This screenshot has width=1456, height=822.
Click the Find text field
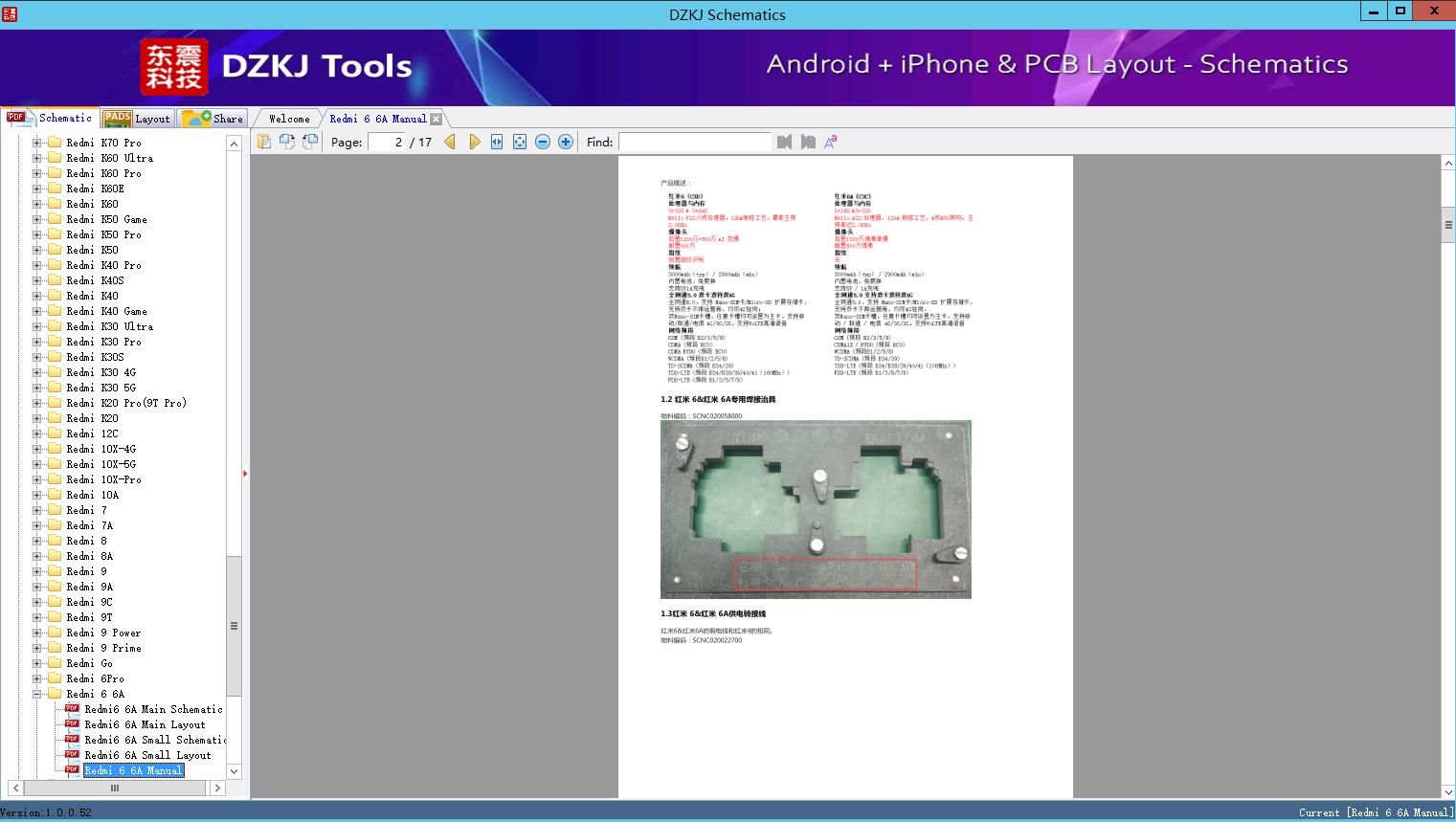click(x=695, y=142)
